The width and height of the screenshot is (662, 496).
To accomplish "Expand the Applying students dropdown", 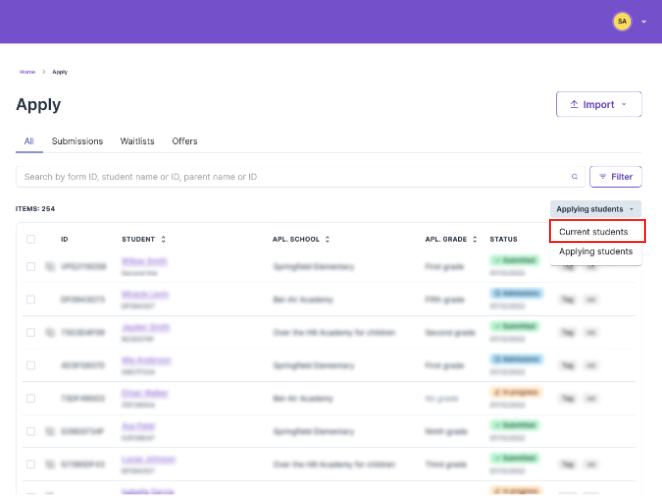I will [595, 209].
